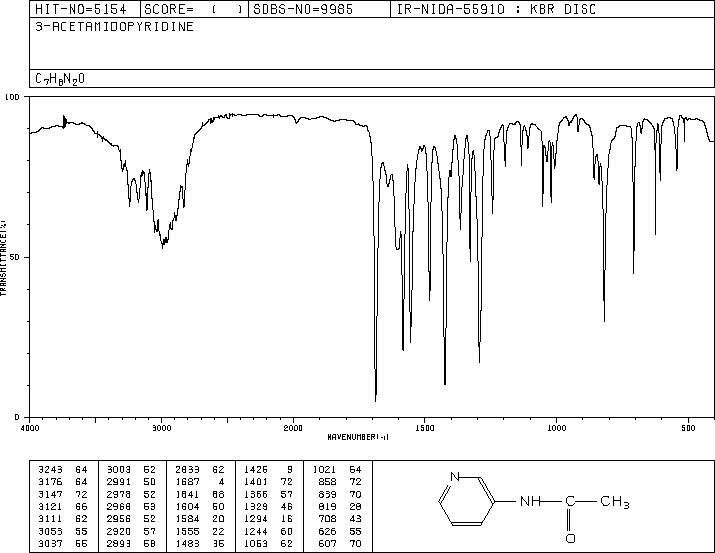Click the 2920 peak table entry
This screenshot has width=715, height=553.
131,531
